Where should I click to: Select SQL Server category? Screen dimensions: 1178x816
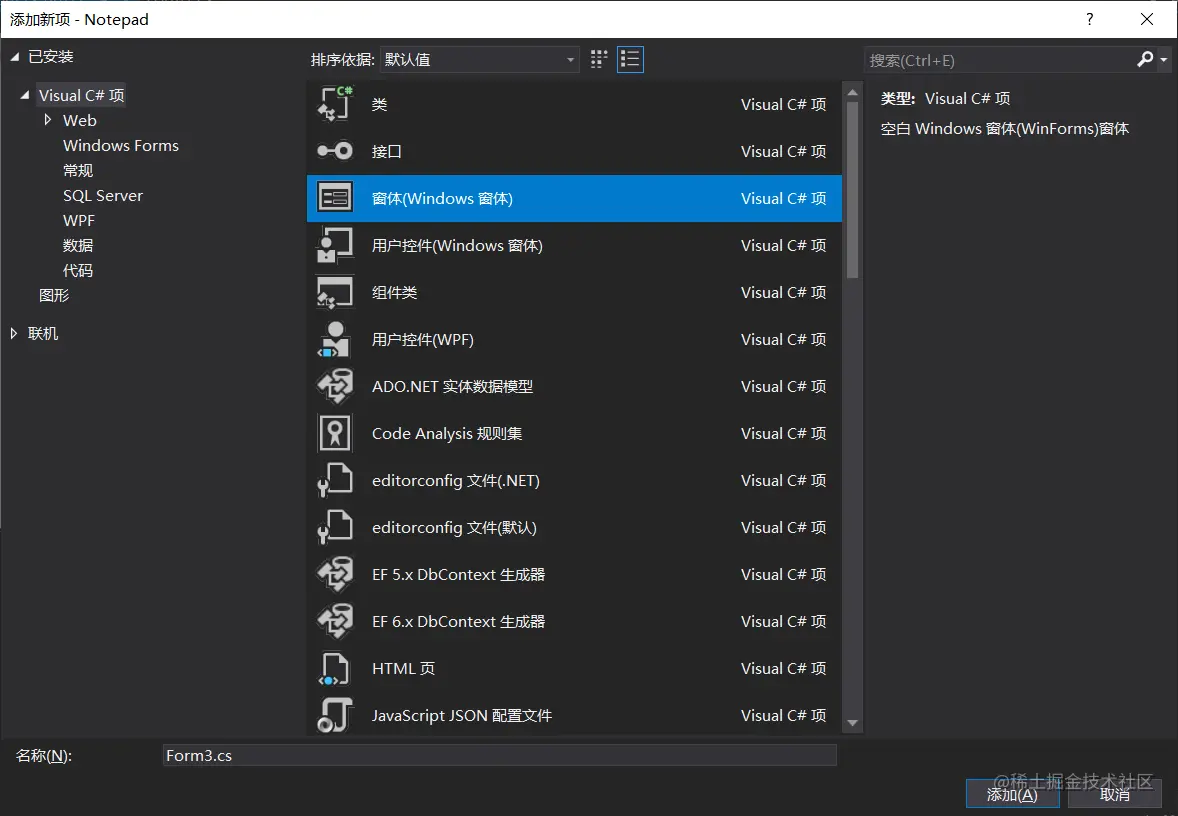(x=103, y=195)
